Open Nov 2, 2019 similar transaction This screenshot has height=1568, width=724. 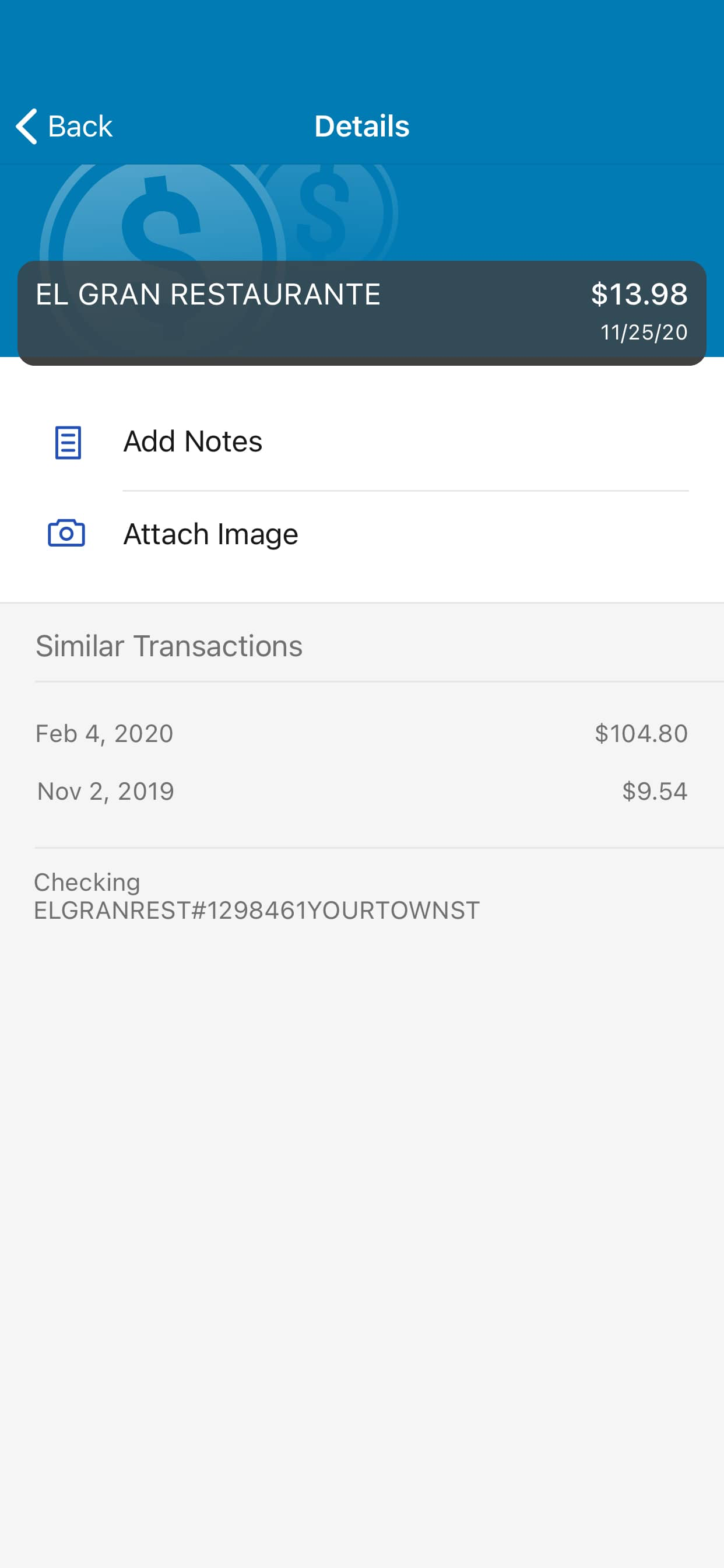[x=362, y=792]
